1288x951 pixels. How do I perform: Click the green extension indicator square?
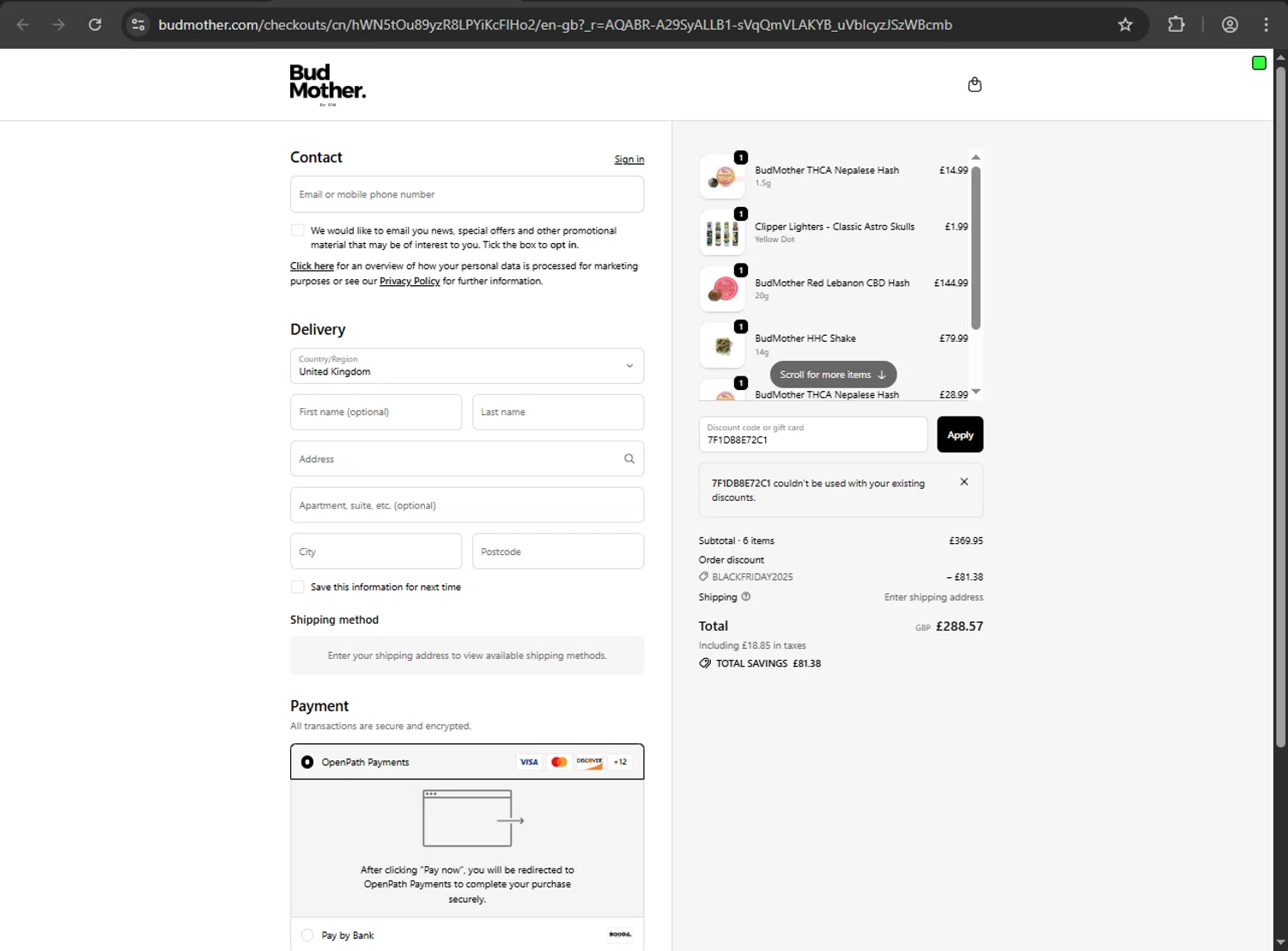(x=1259, y=63)
